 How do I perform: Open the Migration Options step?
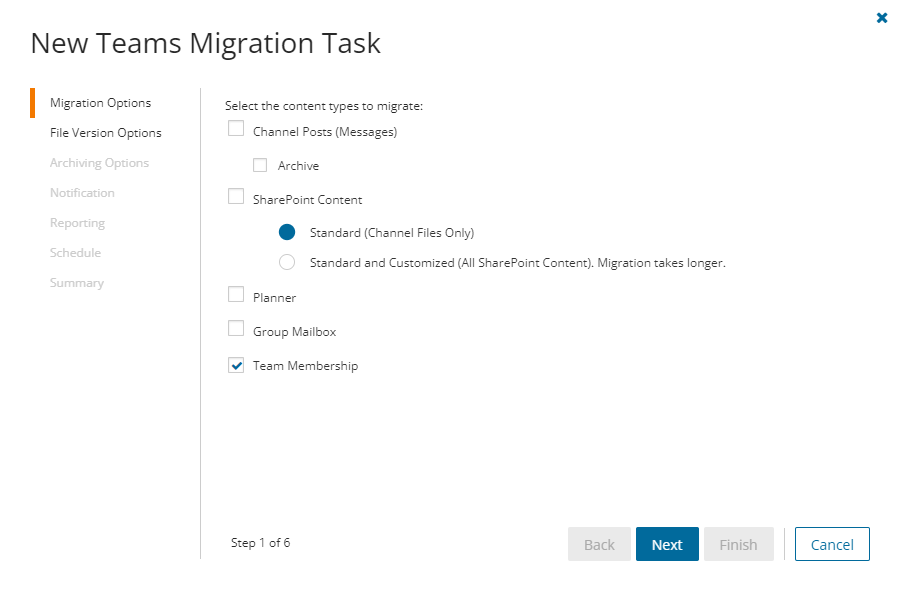(100, 103)
